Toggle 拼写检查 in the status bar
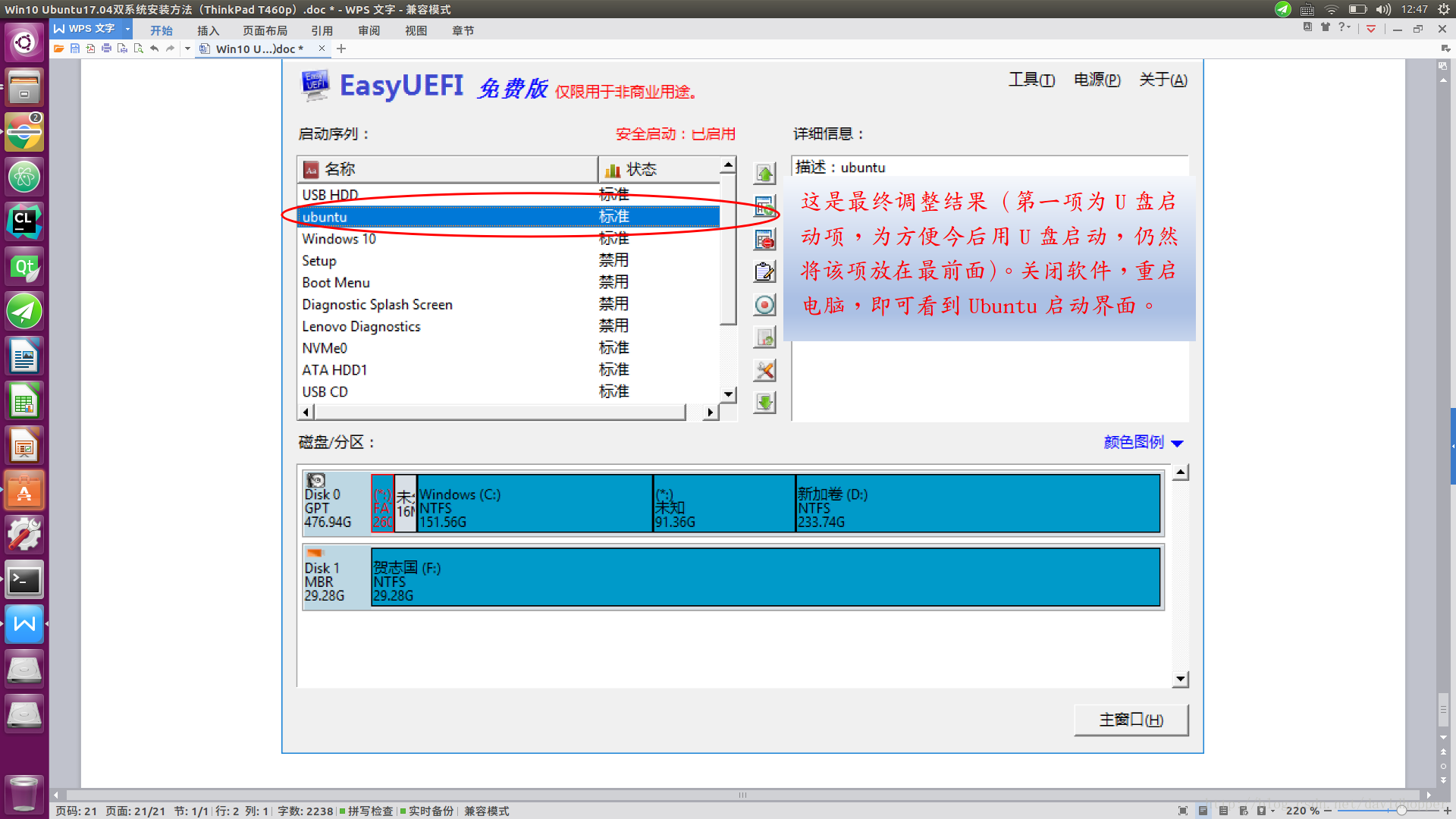1456x819 pixels. 366,811
